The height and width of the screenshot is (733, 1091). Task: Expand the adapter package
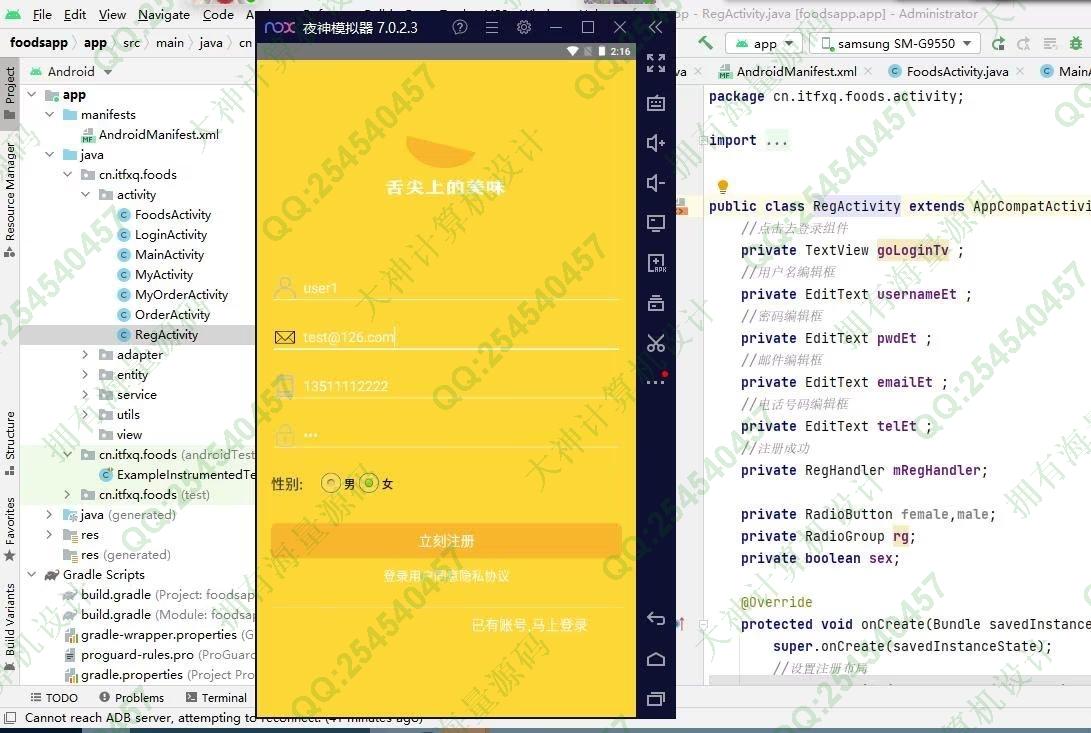(x=86, y=354)
